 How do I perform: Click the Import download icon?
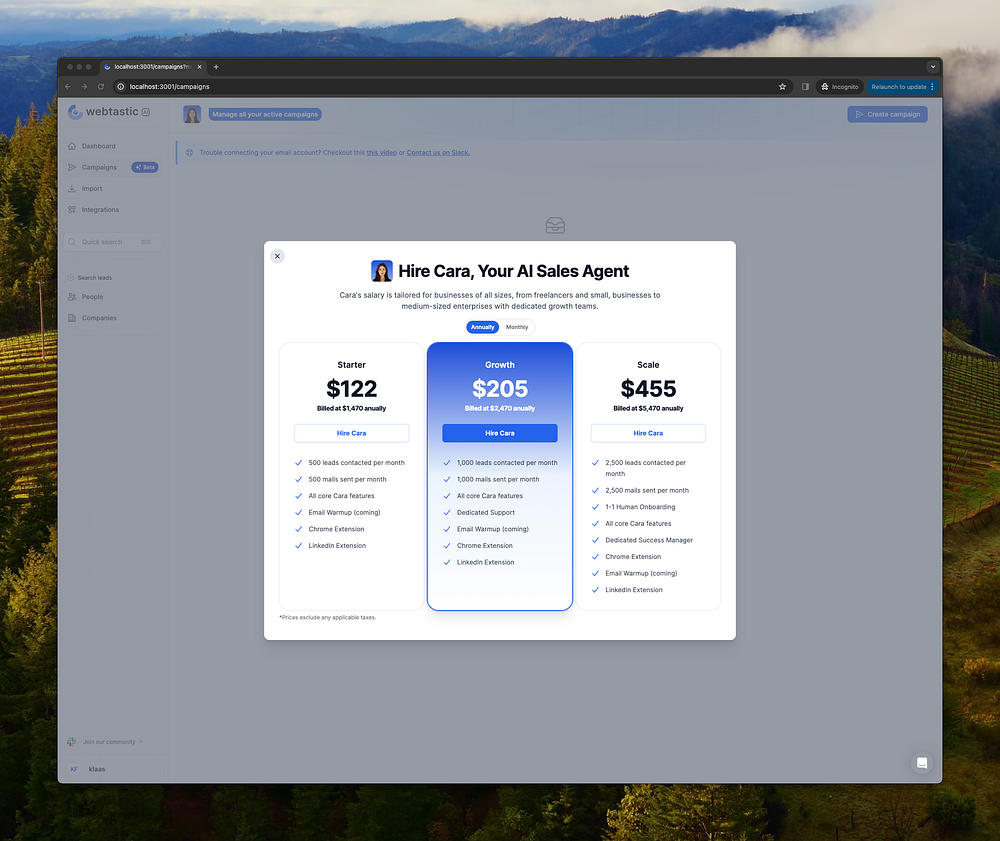click(x=72, y=189)
